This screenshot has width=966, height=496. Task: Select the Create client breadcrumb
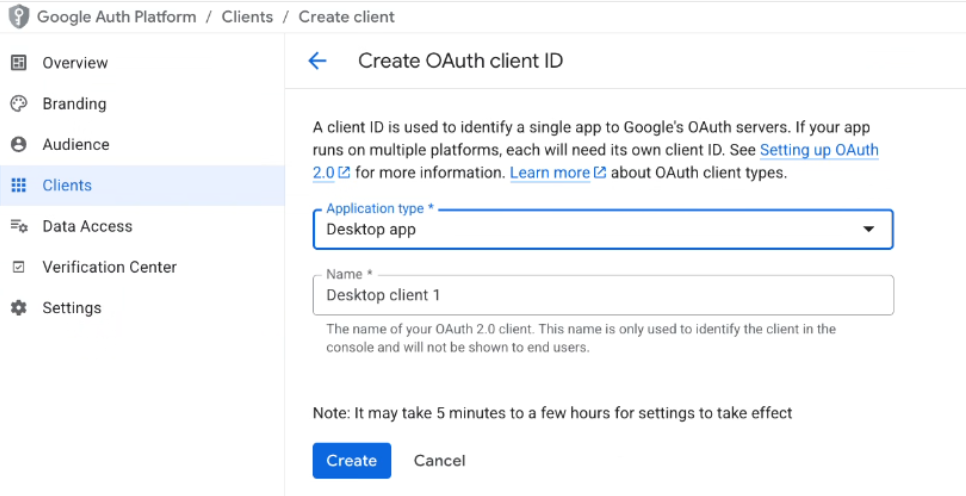345,17
